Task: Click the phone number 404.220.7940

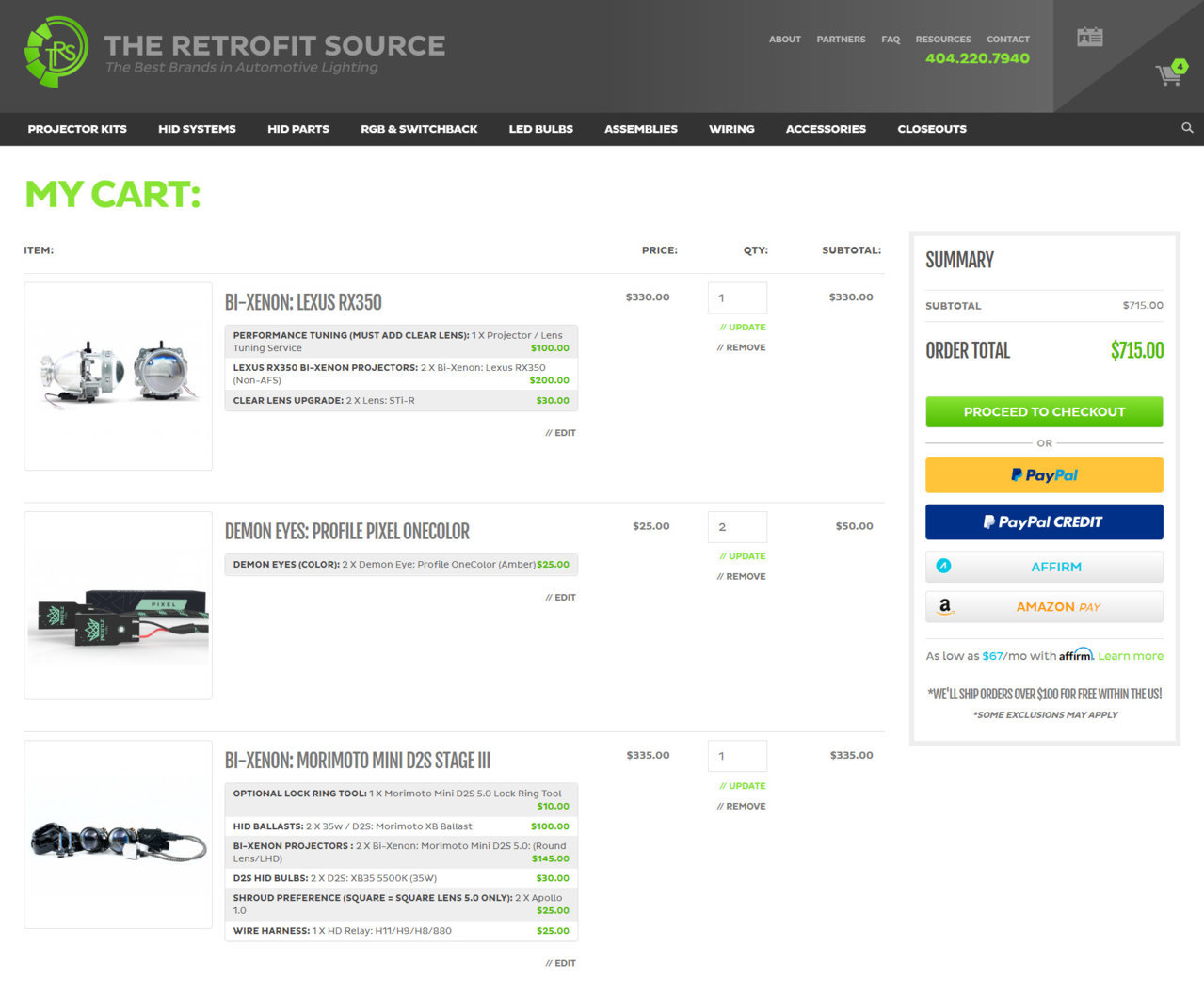Action: point(977,58)
